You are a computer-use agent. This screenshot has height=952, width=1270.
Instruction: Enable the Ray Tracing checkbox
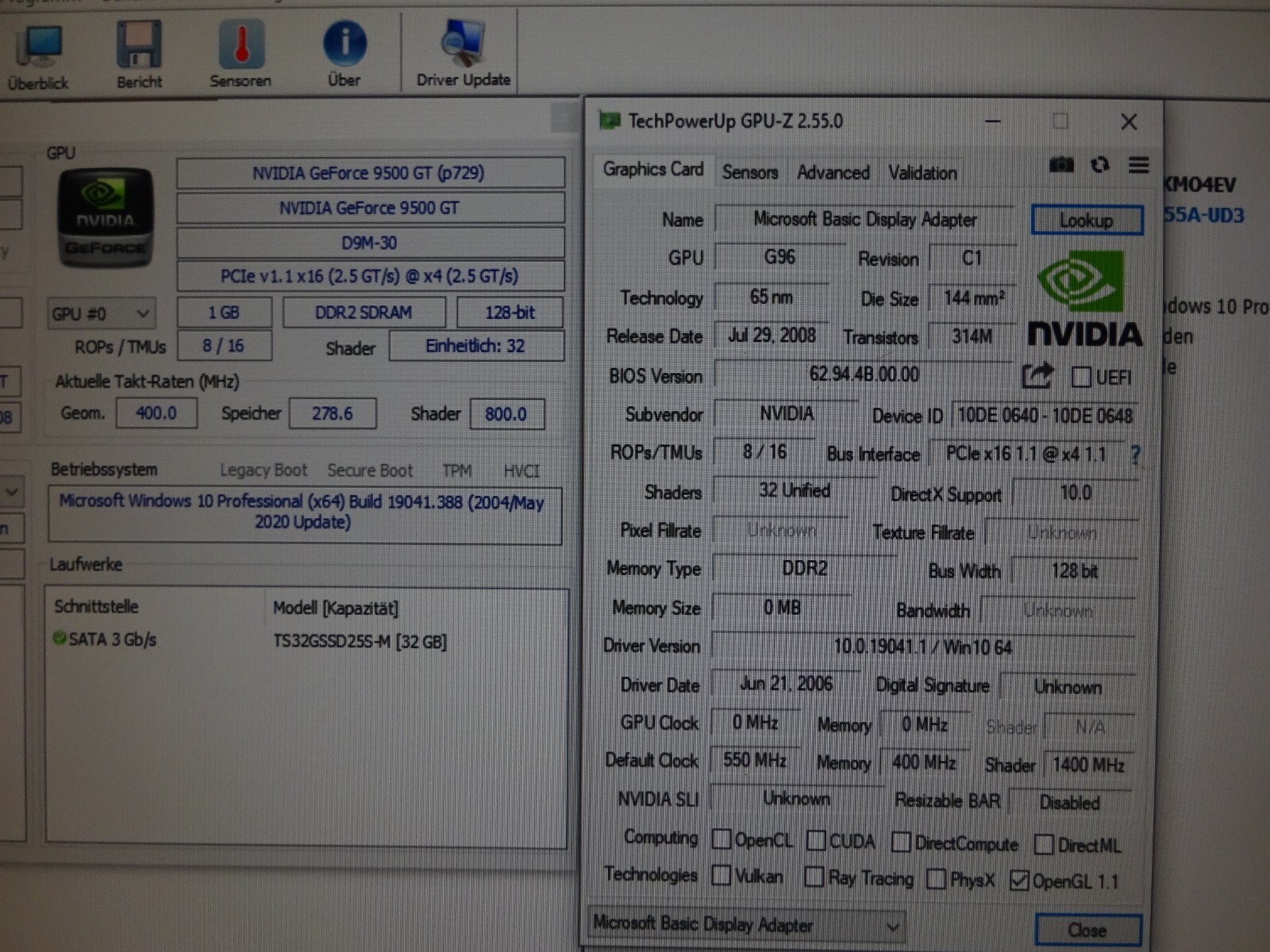tap(814, 877)
